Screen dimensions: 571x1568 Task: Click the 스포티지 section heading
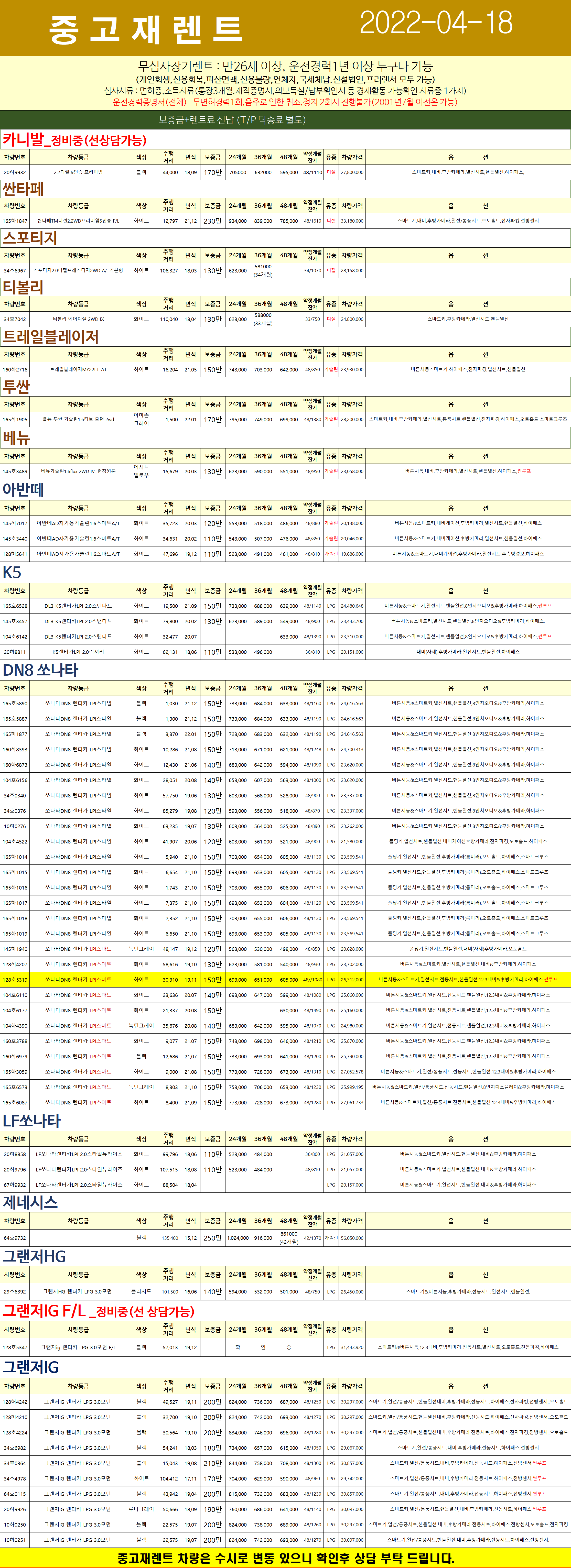pyautogui.click(x=30, y=238)
